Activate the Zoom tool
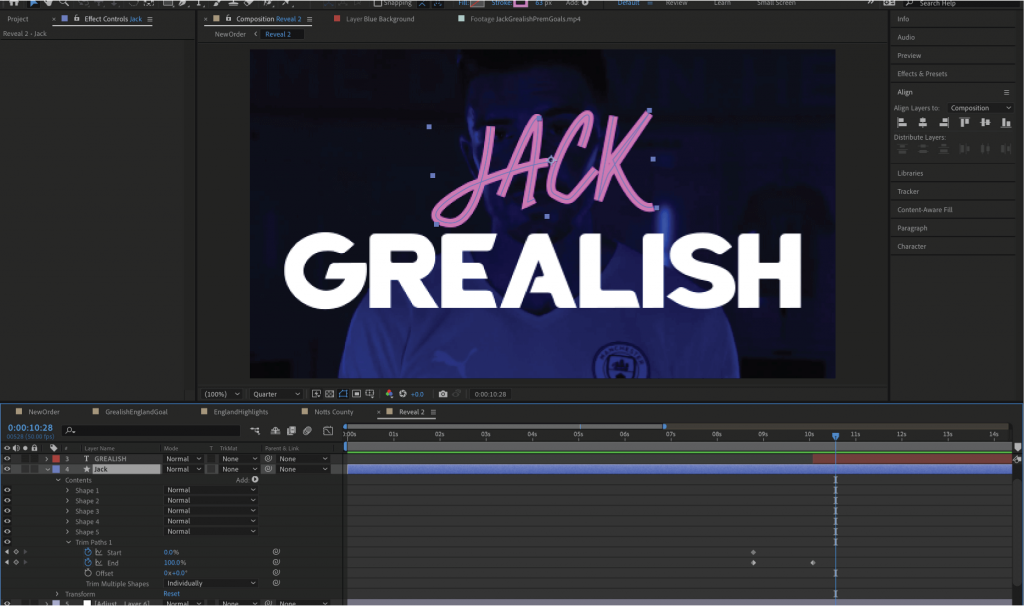The height and width of the screenshot is (606, 1024). [x=64, y=5]
